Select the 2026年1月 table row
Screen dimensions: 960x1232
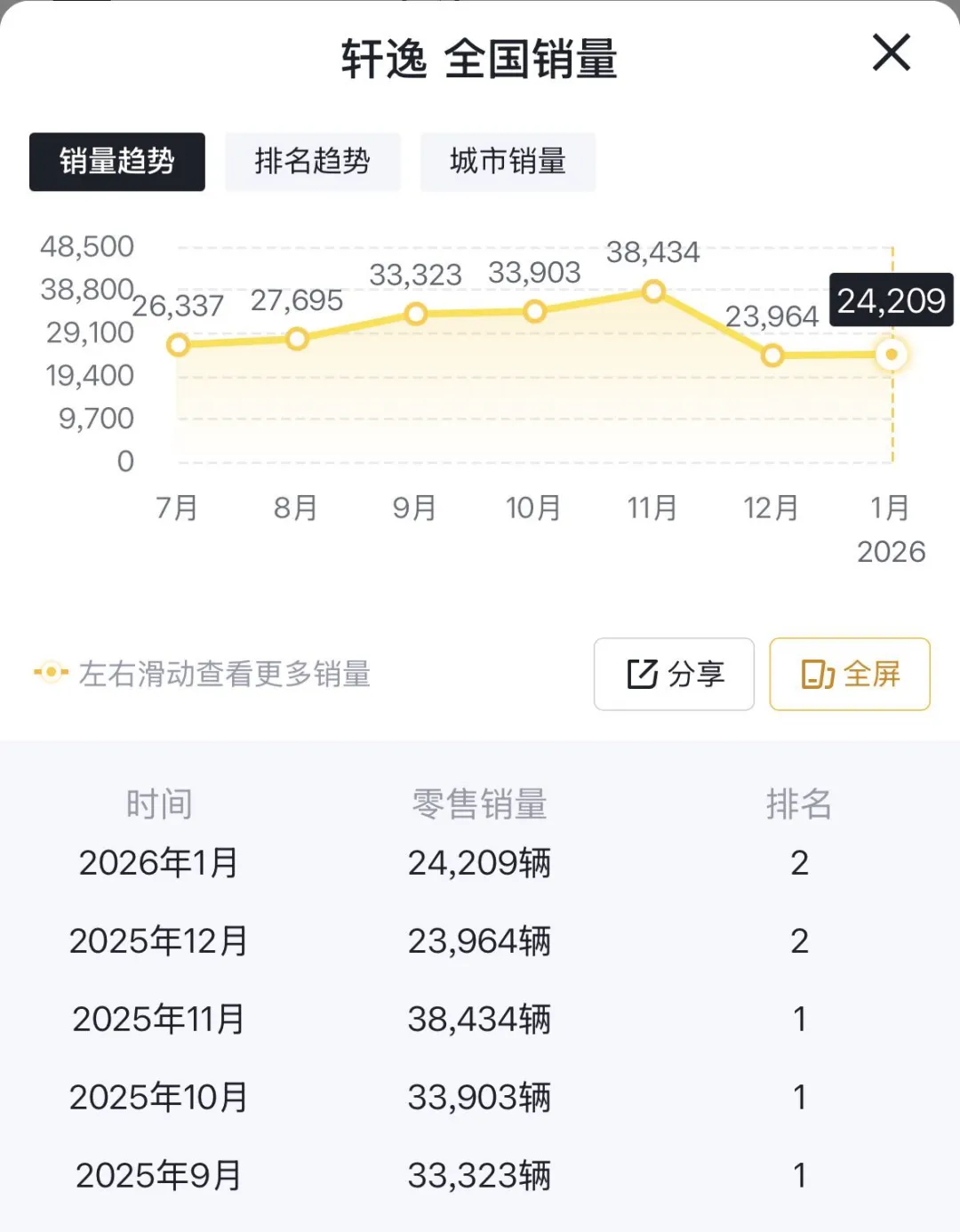click(480, 862)
